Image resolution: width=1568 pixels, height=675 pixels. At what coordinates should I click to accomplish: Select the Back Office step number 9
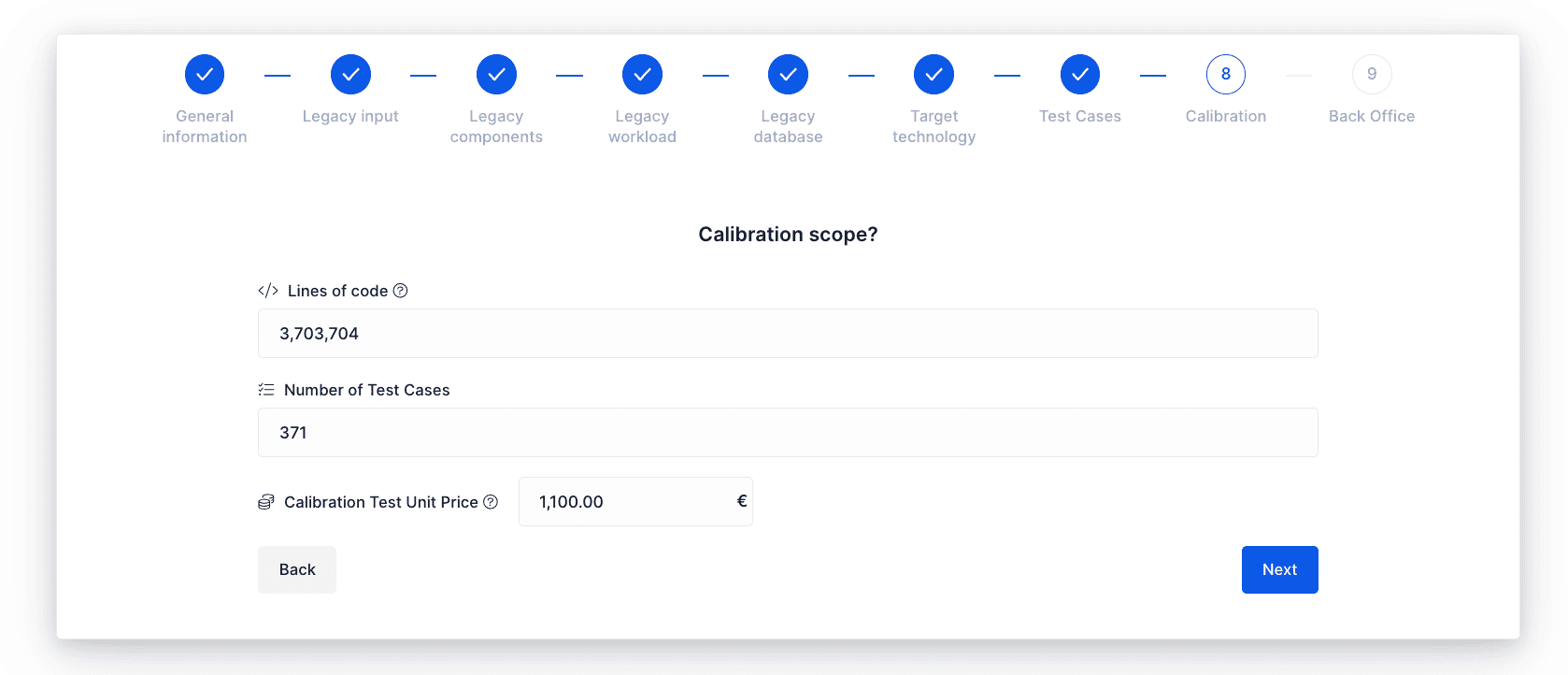coord(1371,75)
